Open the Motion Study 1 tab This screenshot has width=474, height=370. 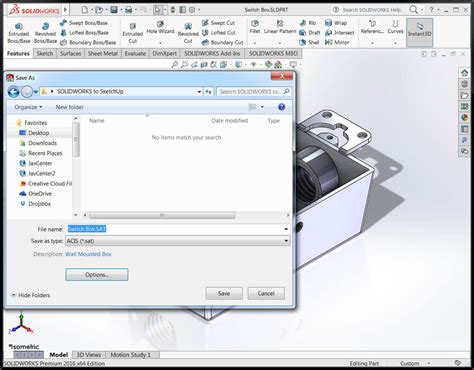[130, 355]
